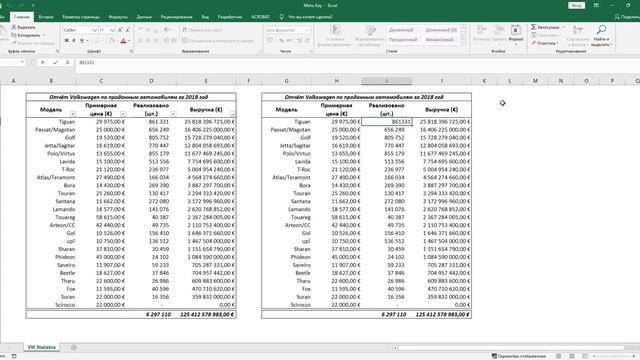Switch to Normal view in status bar
Viewport: 640px width, 360px height.
pyautogui.click(x=559, y=356)
